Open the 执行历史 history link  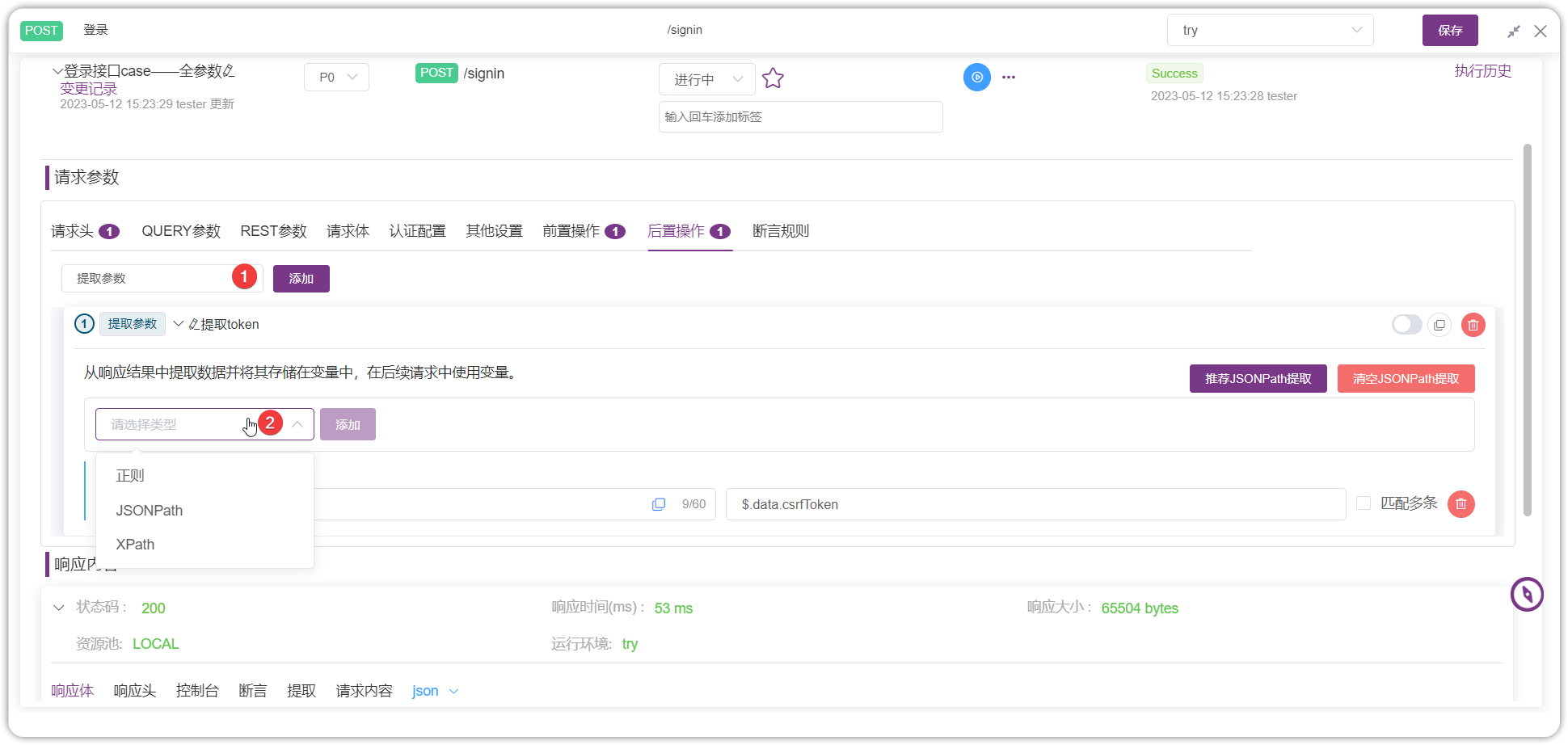pos(1482,71)
